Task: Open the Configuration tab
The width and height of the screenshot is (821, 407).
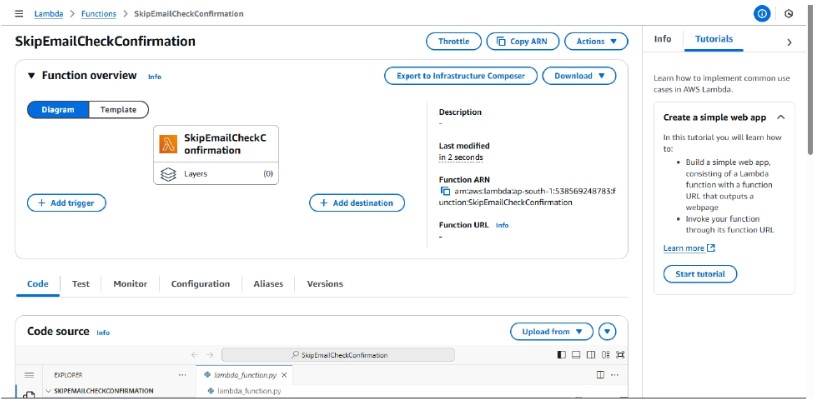Action: click(201, 284)
